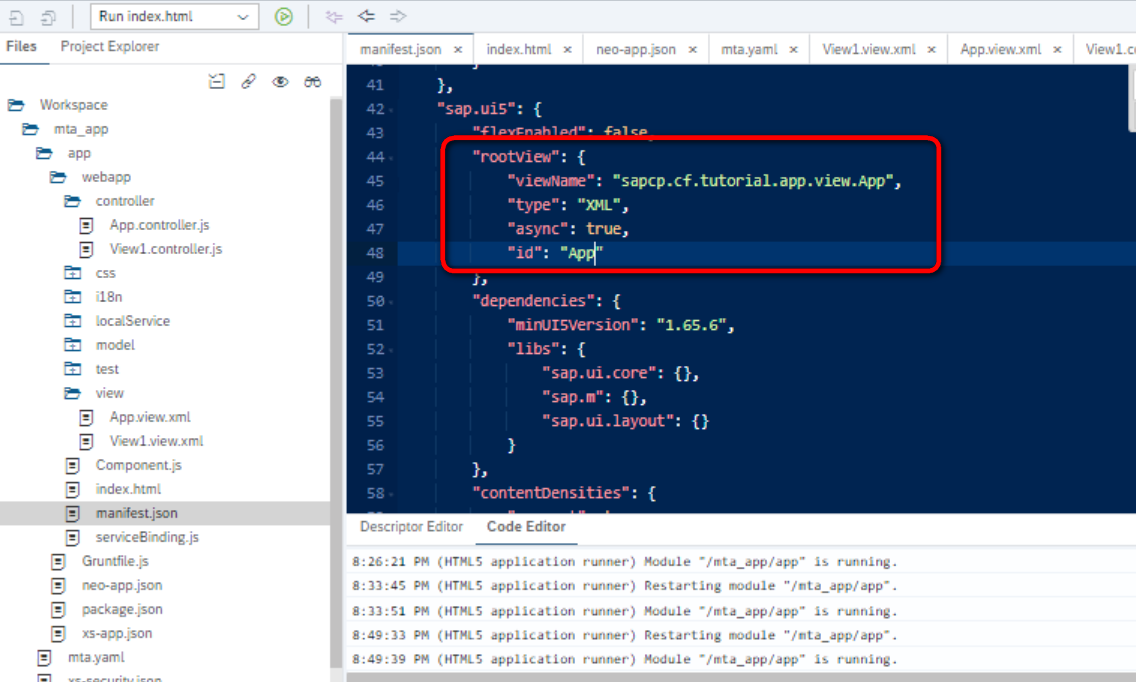Open the Run index.html configuration dropdown
1136x682 pixels.
[x=174, y=16]
